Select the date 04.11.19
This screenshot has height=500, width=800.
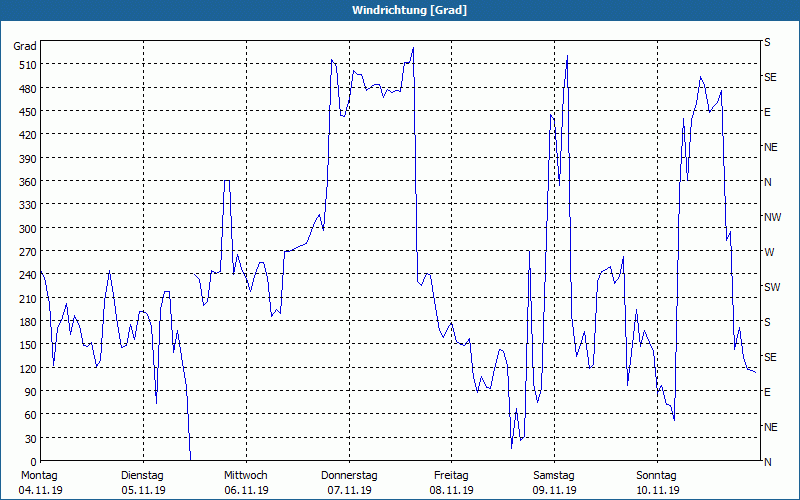coord(40,490)
